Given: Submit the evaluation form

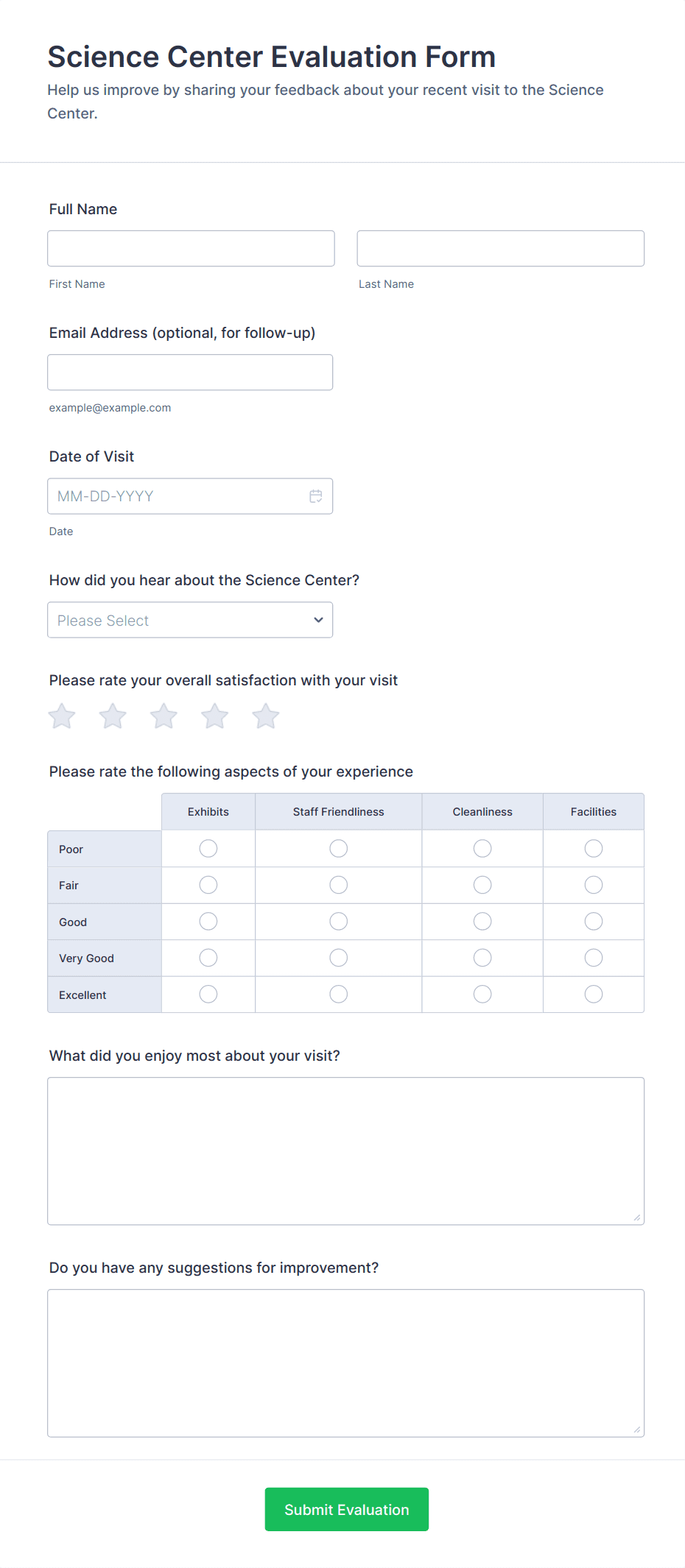Looking at the screenshot, I should [x=347, y=1509].
